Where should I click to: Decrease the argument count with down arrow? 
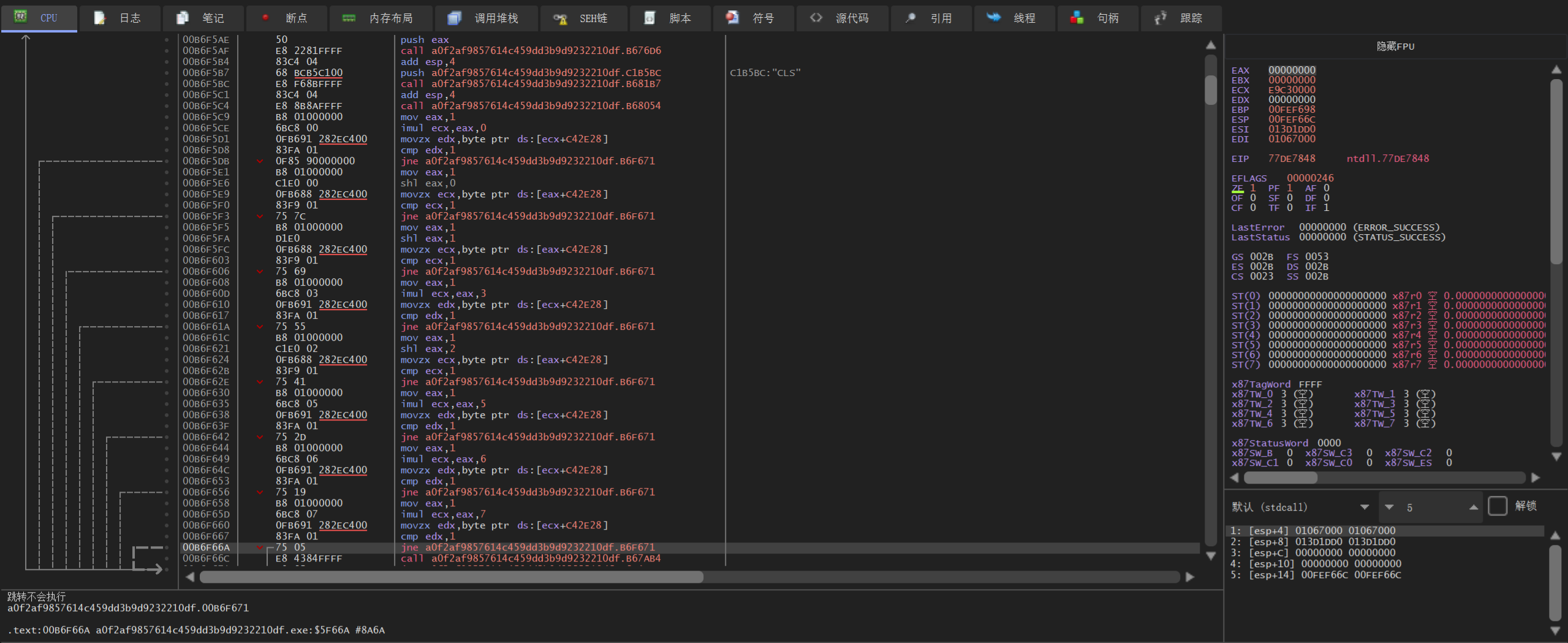(1389, 507)
